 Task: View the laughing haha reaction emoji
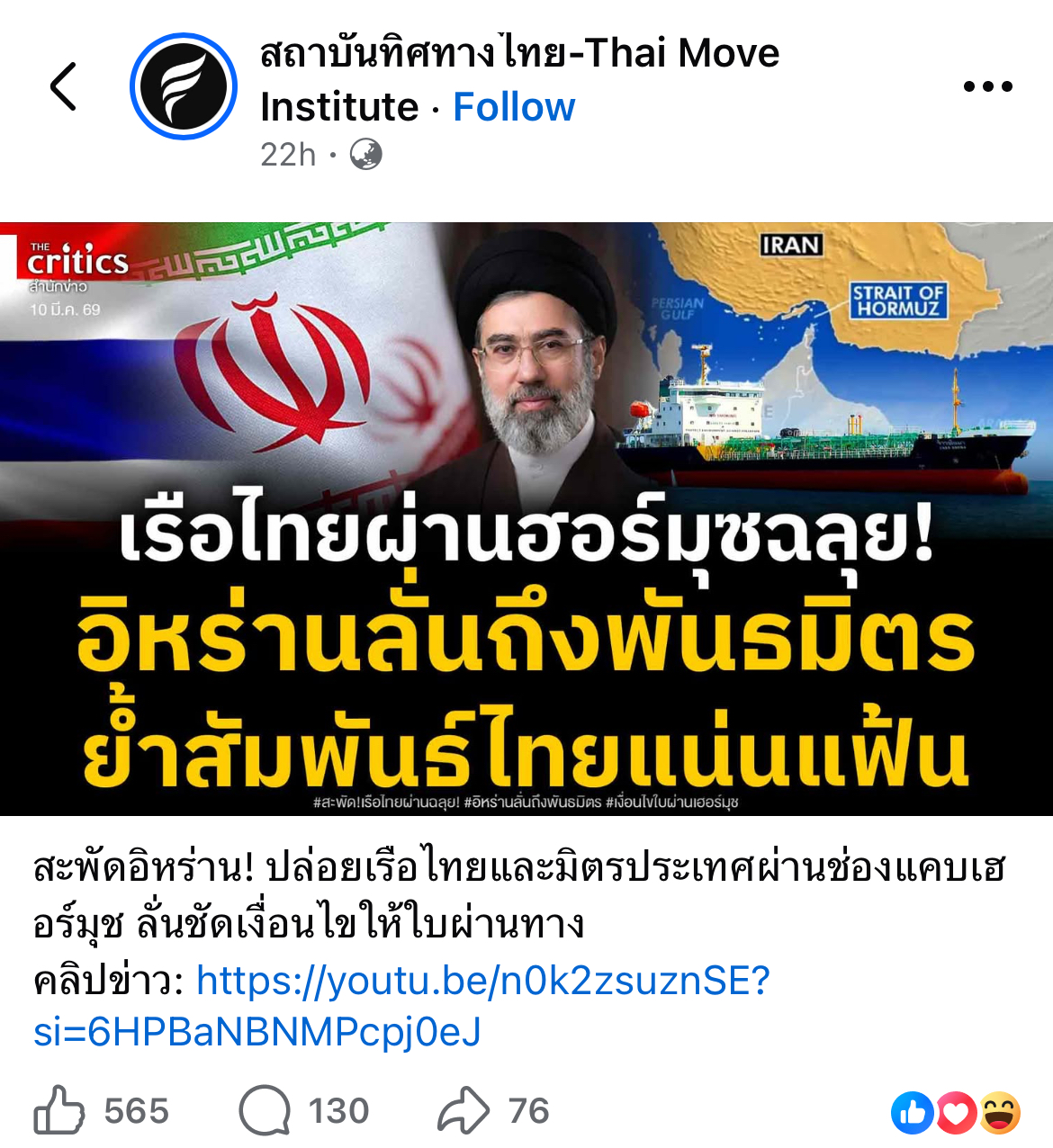coord(1000,1113)
